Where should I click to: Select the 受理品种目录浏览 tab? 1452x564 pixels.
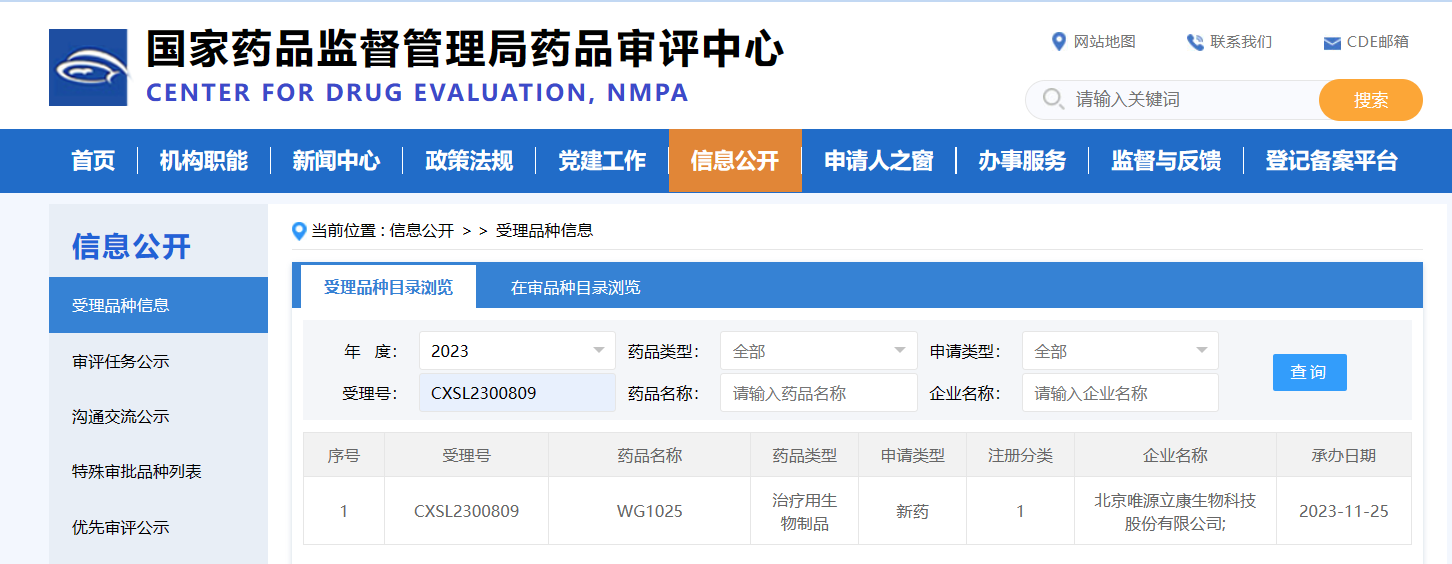(388, 288)
